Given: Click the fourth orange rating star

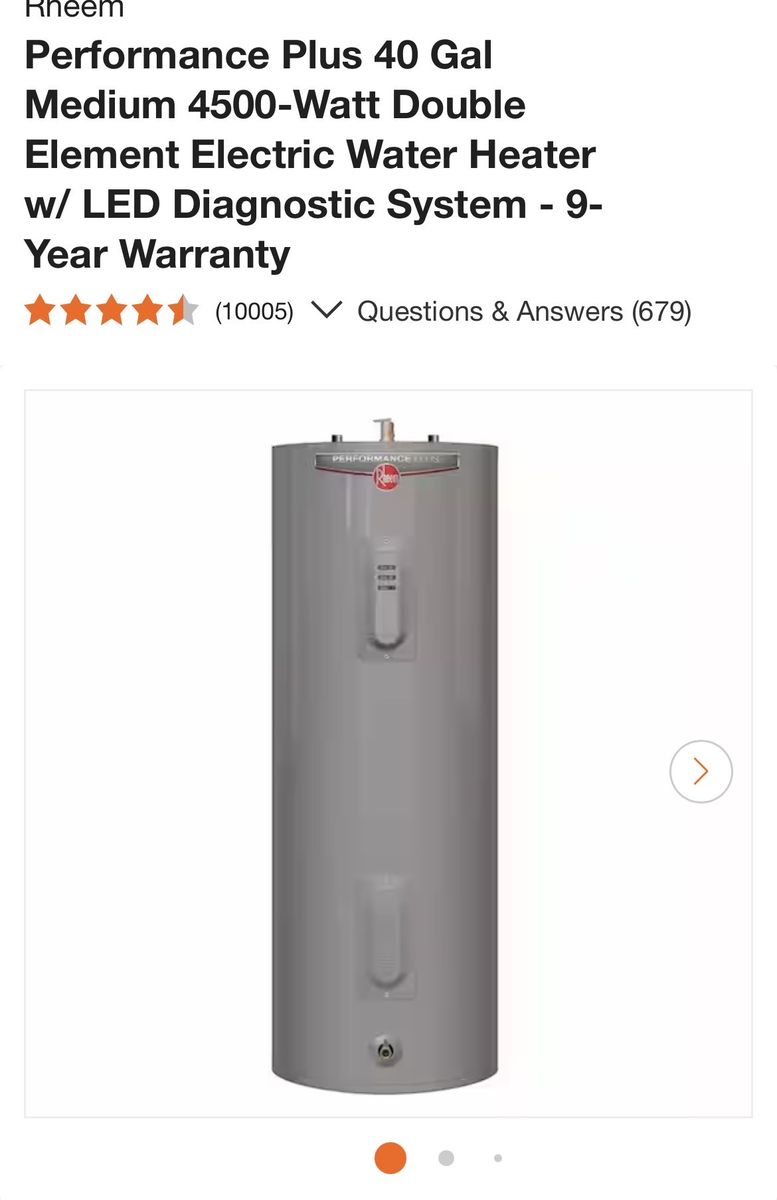Looking at the screenshot, I should click(147, 311).
